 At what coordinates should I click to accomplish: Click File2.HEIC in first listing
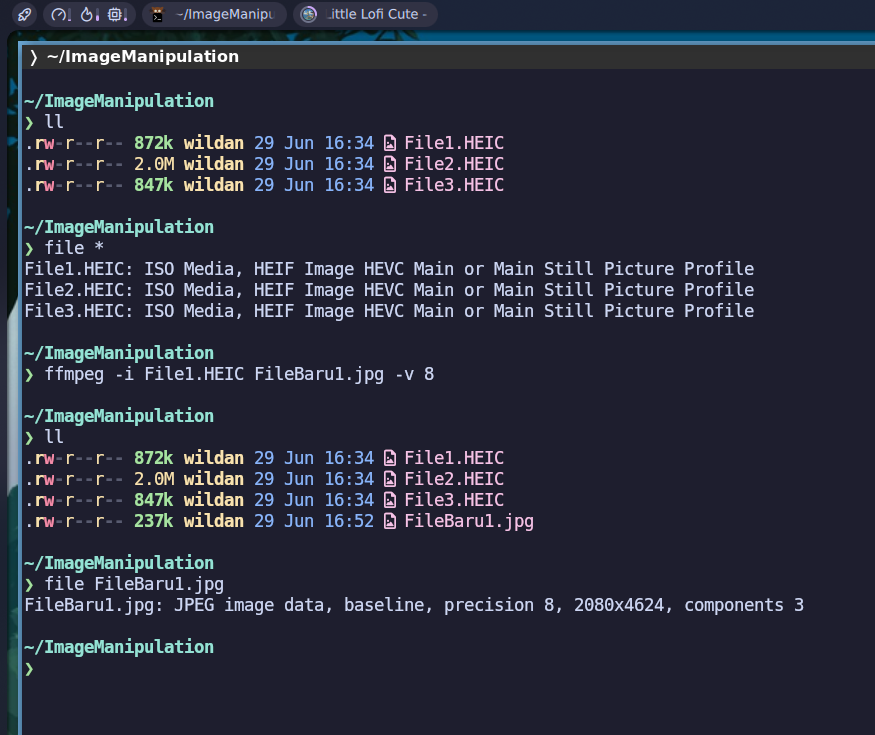454,164
